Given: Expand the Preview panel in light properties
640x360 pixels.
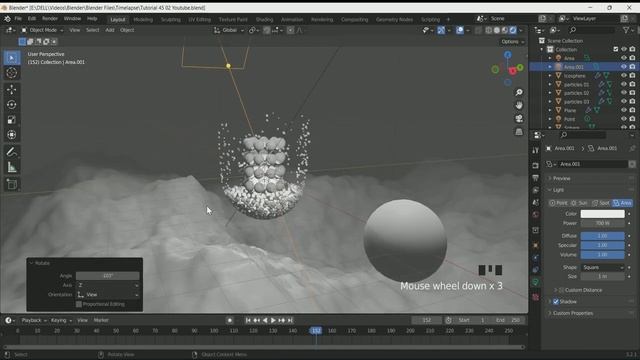Looking at the screenshot, I should point(562,178).
